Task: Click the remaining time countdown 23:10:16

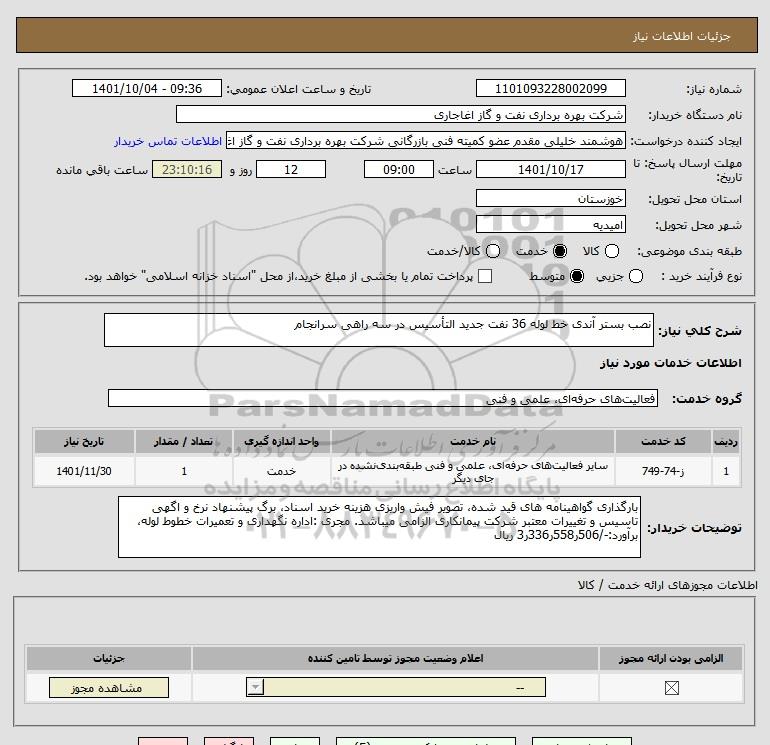Action: (x=187, y=169)
